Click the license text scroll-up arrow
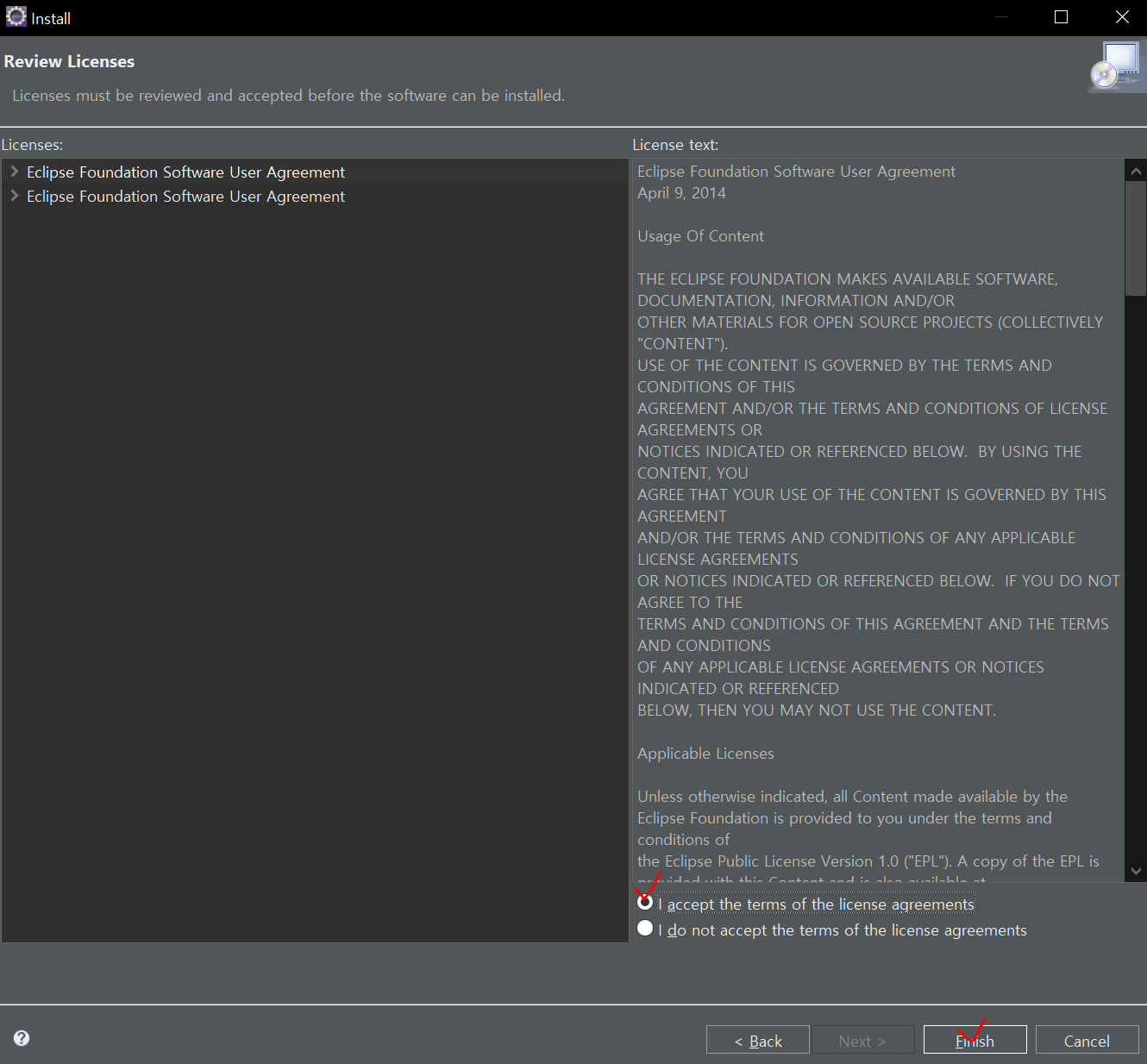The height and width of the screenshot is (1064, 1147). 1136,171
